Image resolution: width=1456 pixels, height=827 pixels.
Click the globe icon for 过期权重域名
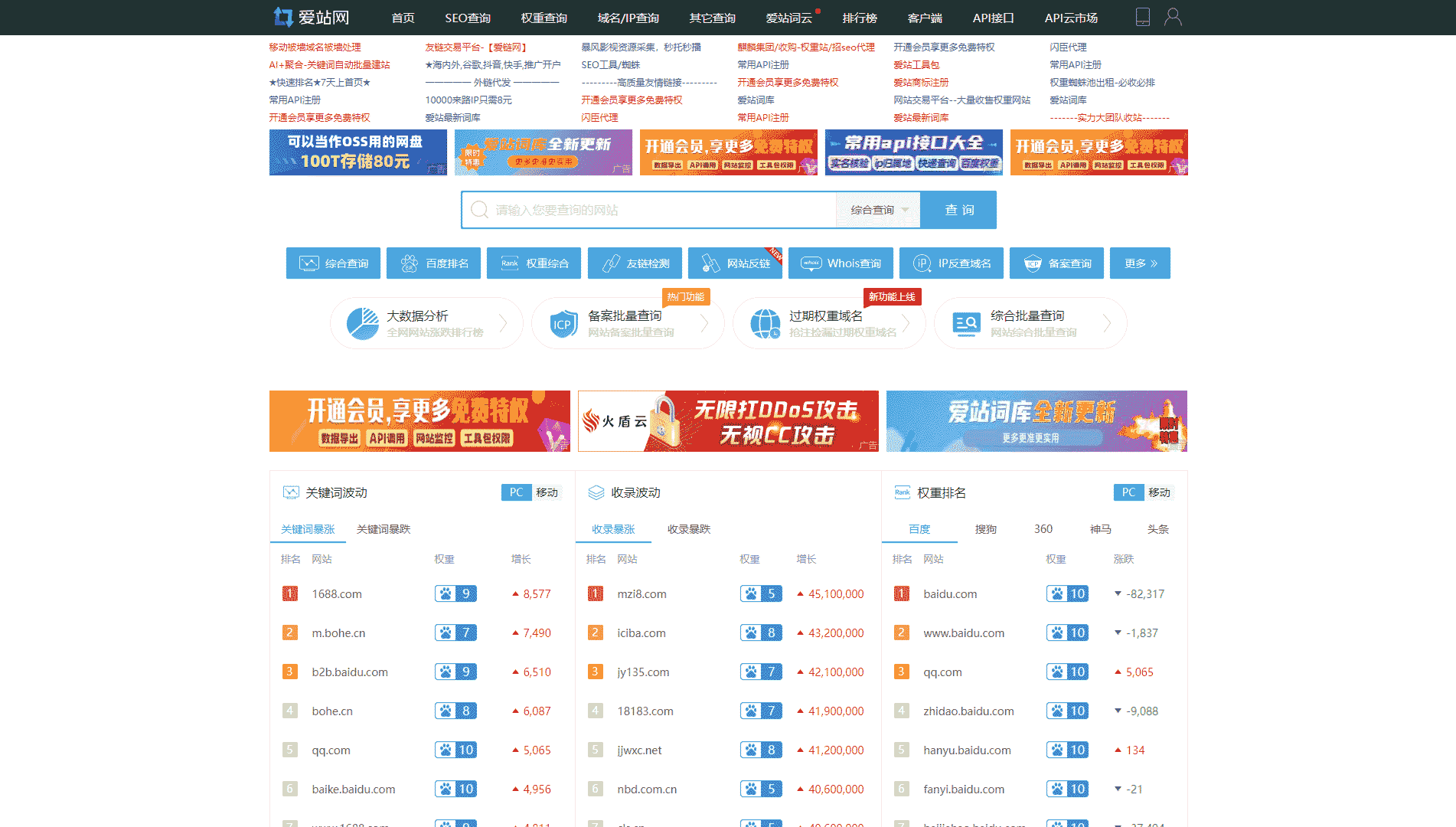766,324
